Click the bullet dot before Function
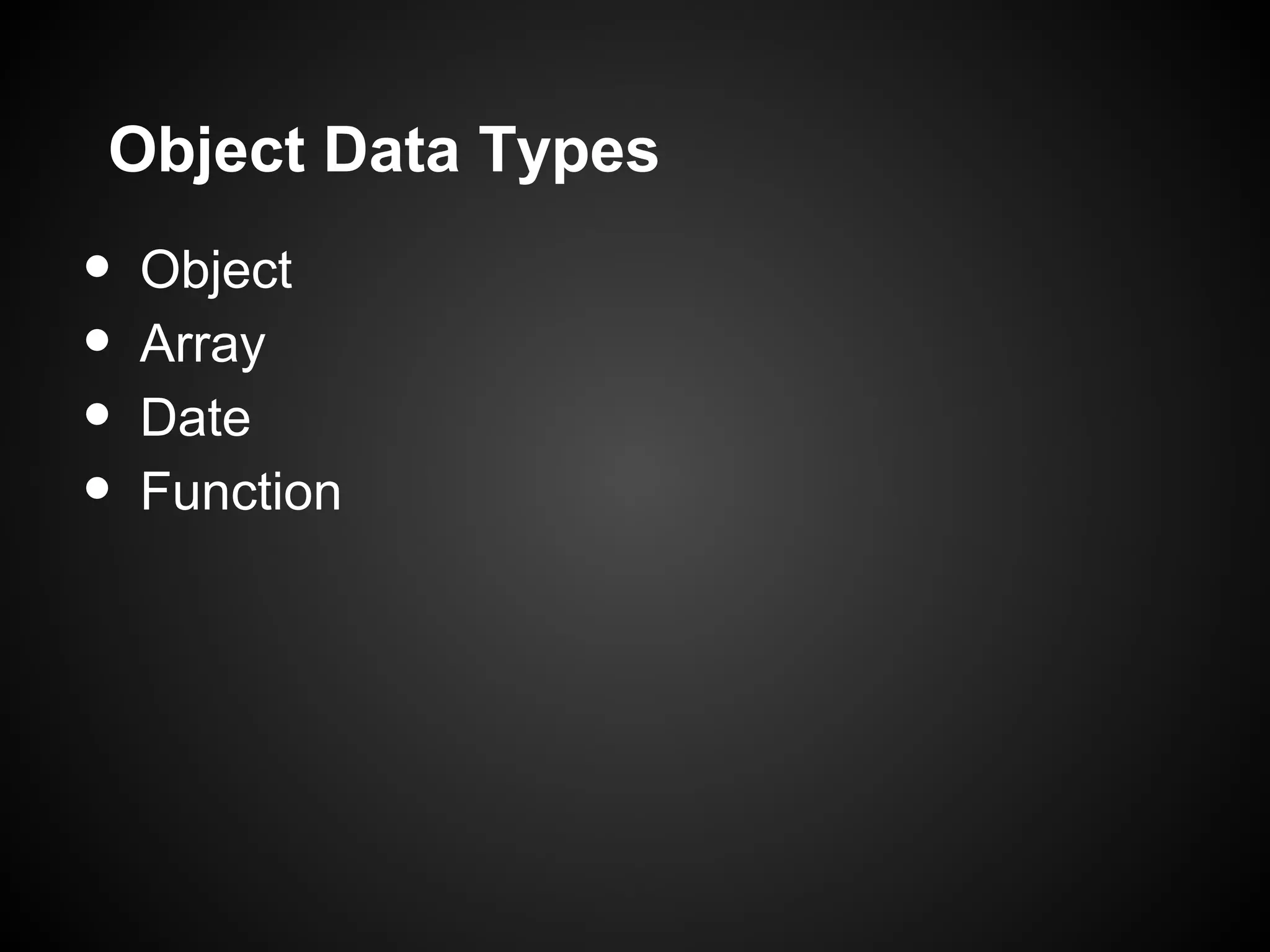This screenshot has width=1270, height=952. 97,488
